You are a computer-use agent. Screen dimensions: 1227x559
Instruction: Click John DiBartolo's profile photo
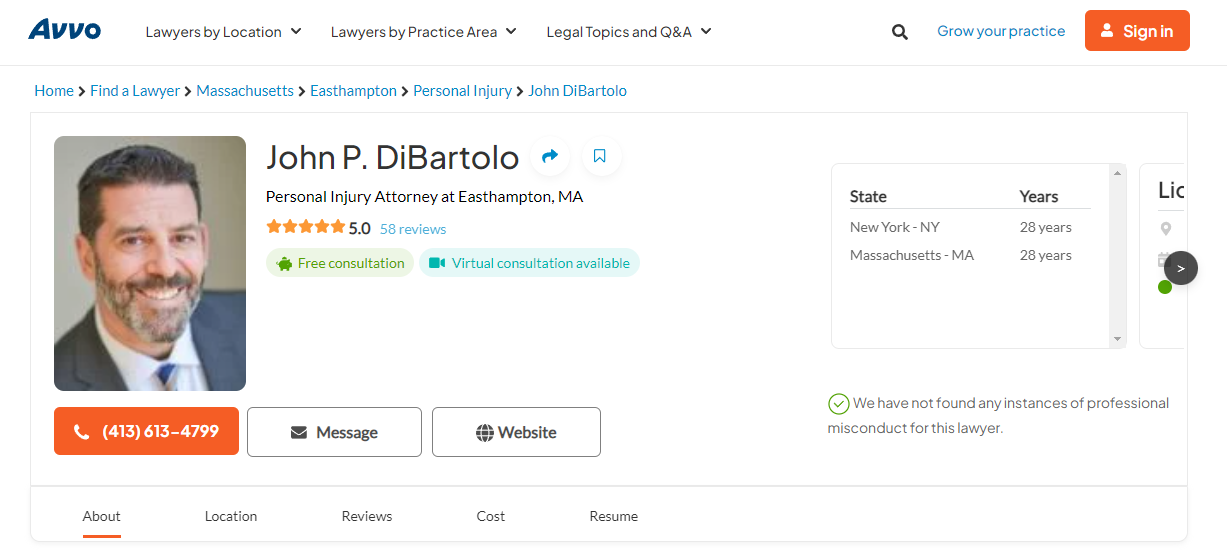[150, 263]
